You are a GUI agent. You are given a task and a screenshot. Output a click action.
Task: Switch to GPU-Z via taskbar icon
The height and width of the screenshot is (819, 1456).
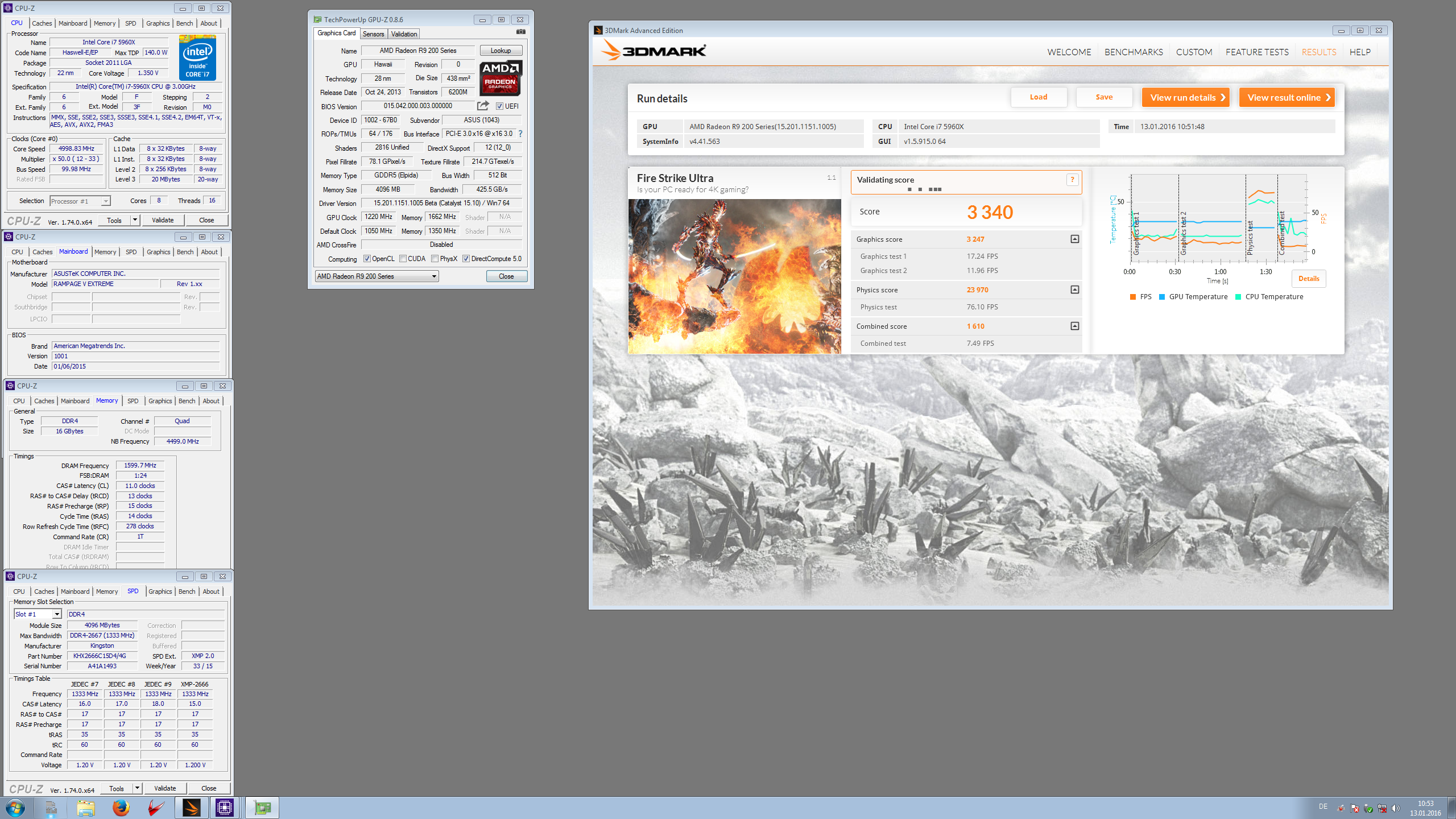tap(262, 808)
